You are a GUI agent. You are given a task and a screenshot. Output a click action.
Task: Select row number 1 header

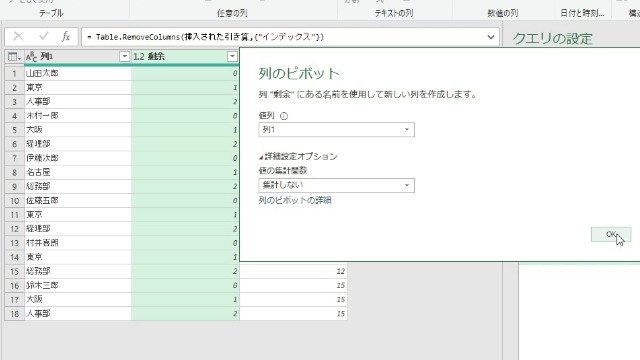(x=14, y=73)
